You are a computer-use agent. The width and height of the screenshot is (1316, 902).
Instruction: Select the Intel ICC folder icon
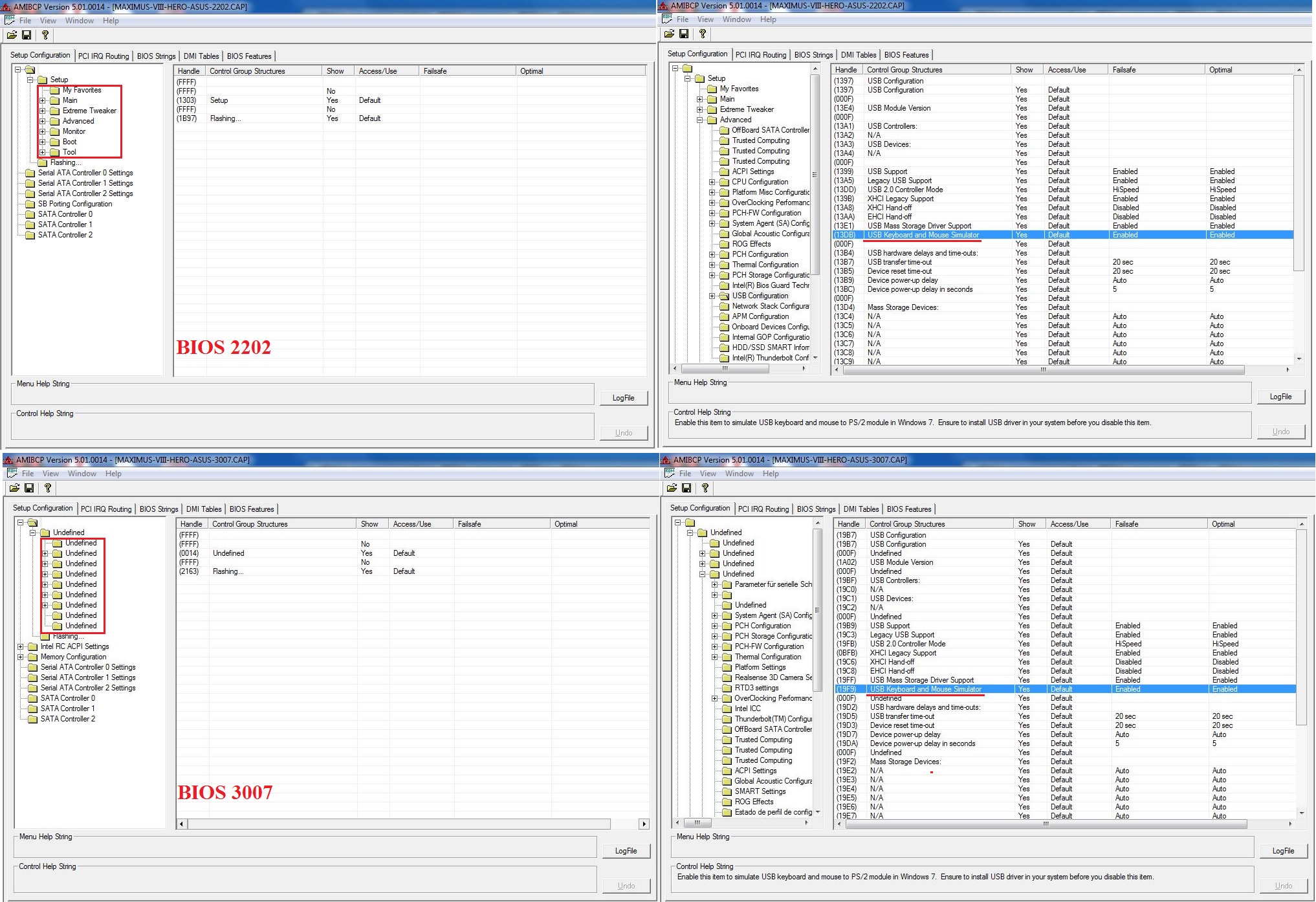(x=727, y=709)
